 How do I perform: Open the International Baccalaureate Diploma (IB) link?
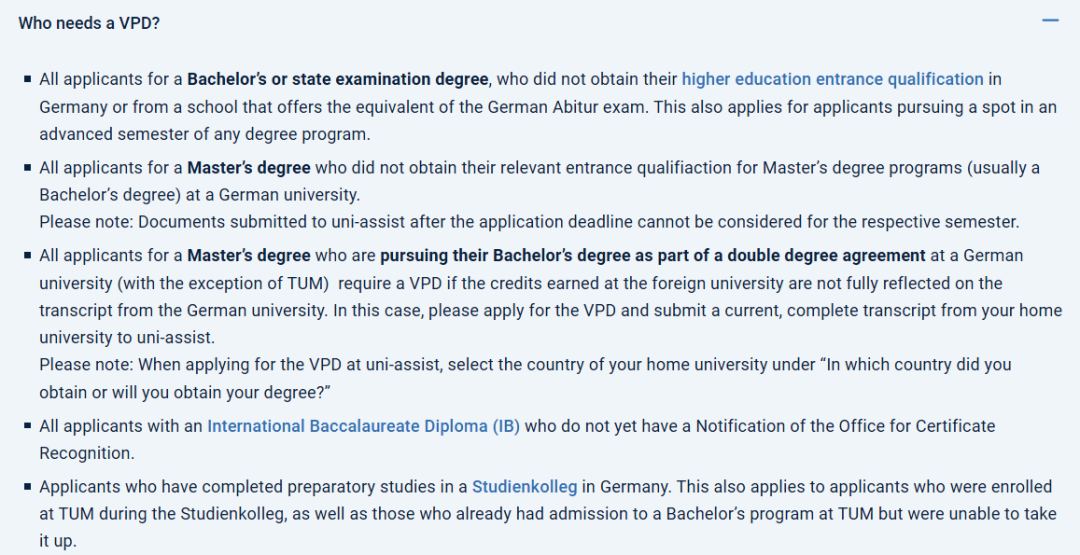[x=363, y=426]
